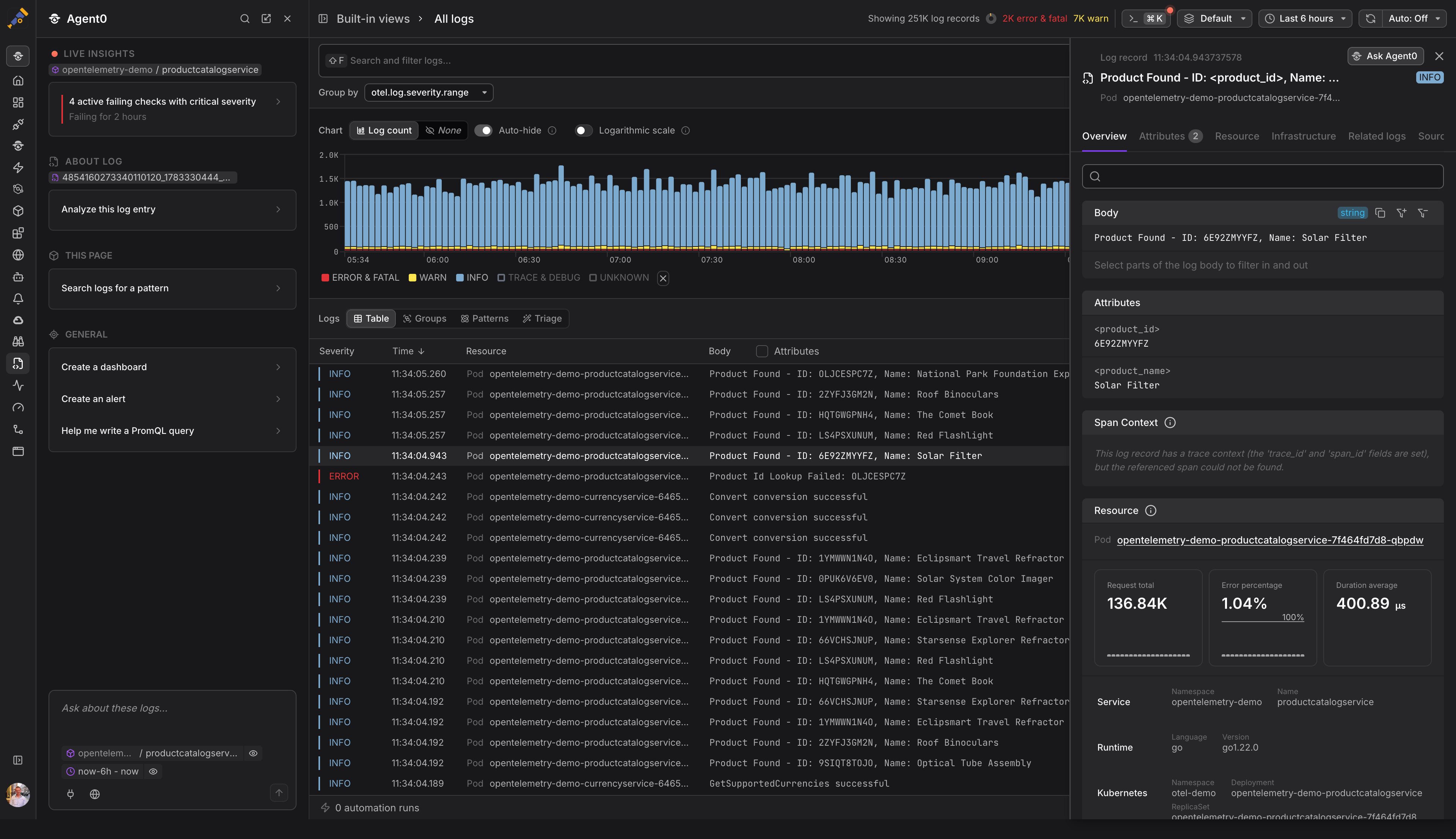Expand Search logs for a pattern
This screenshot has width=1456, height=839.
click(172, 288)
